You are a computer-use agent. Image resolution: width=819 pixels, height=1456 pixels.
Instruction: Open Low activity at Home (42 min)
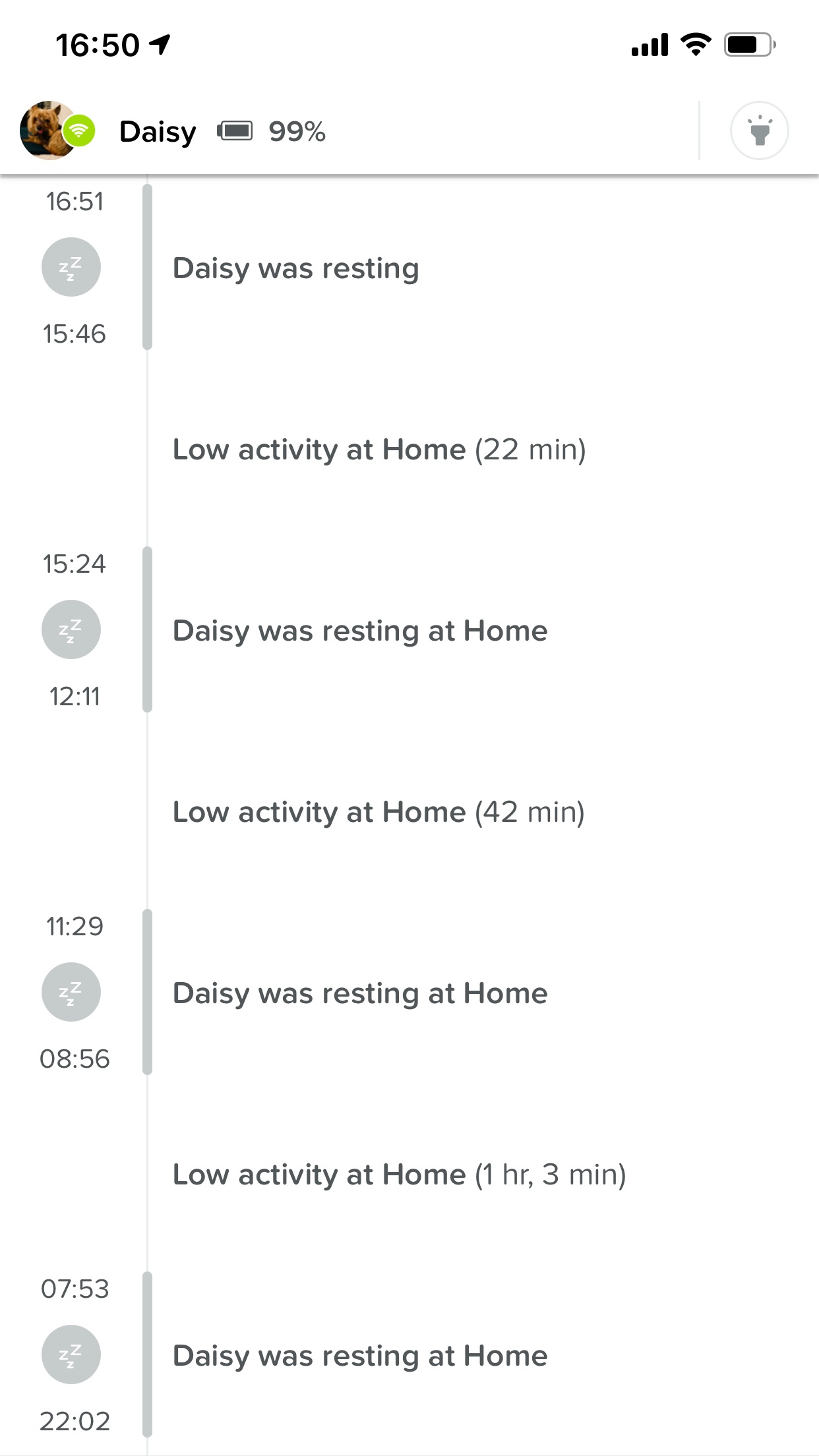click(x=379, y=812)
